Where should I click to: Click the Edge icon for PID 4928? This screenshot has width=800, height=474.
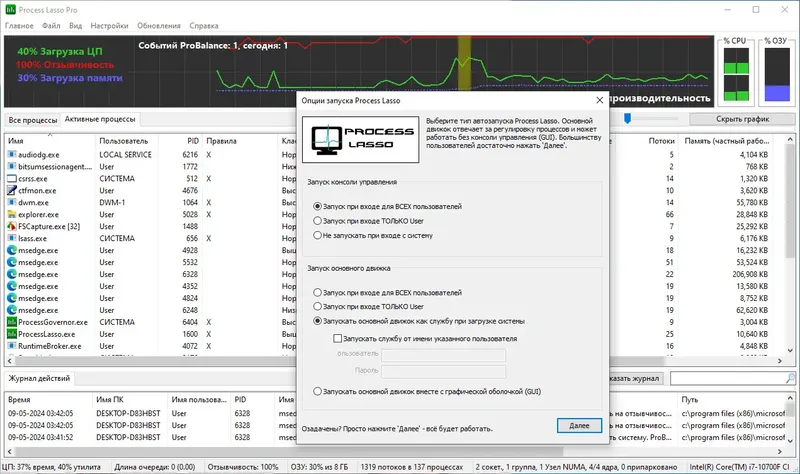point(12,251)
